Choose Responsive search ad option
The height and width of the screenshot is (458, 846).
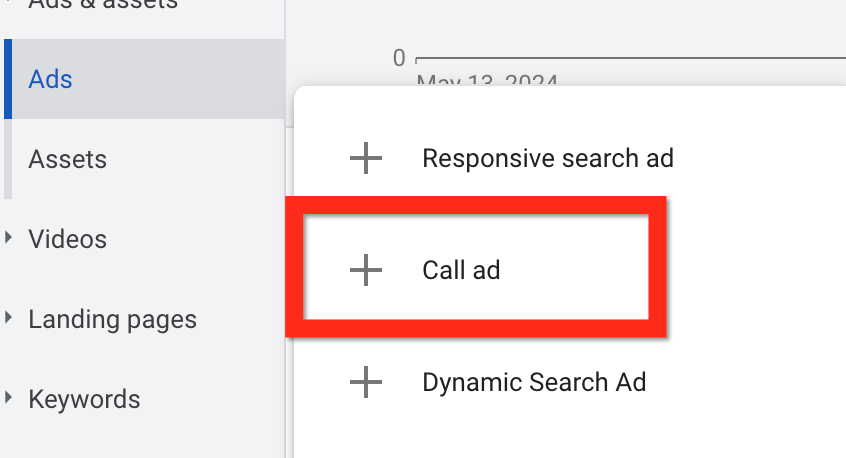(x=548, y=159)
